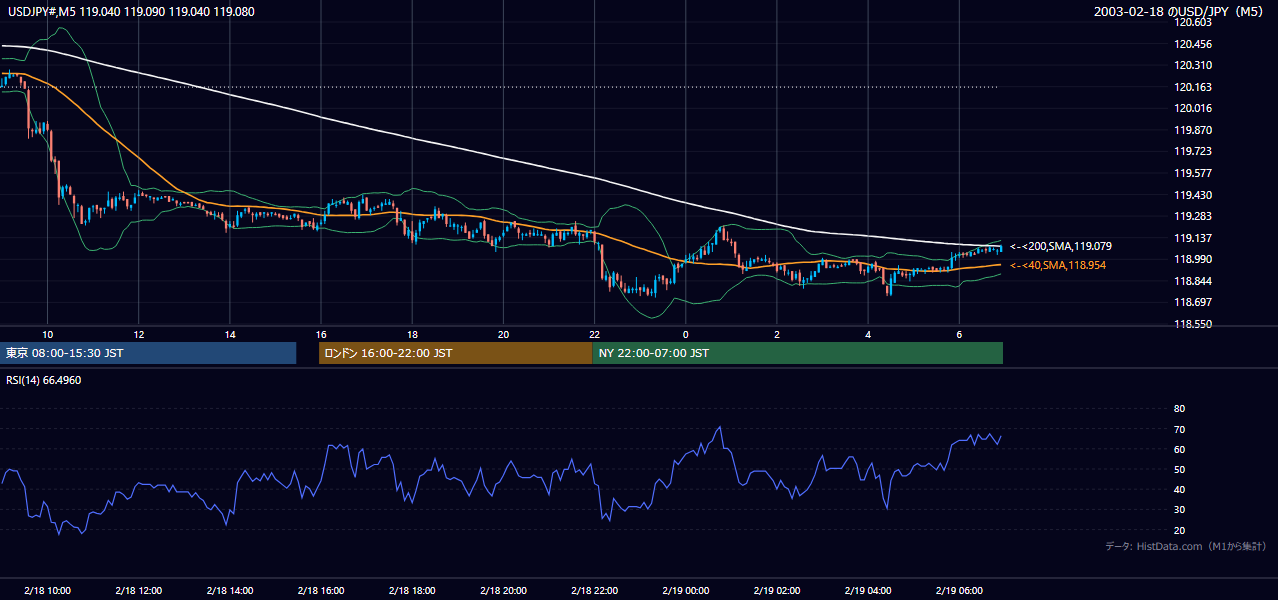This screenshot has width=1278, height=600.
Task: Click the HistData.com data source note
Action: [x=1186, y=546]
